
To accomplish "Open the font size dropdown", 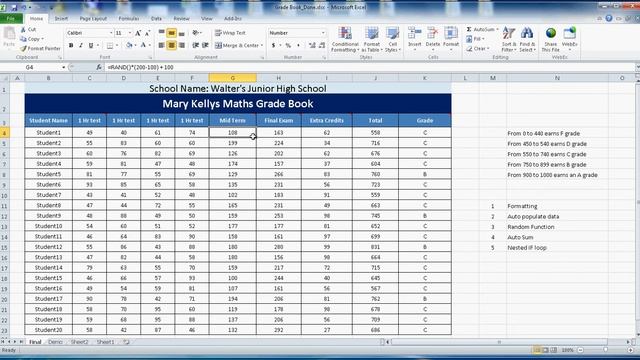I will (x=130, y=33).
